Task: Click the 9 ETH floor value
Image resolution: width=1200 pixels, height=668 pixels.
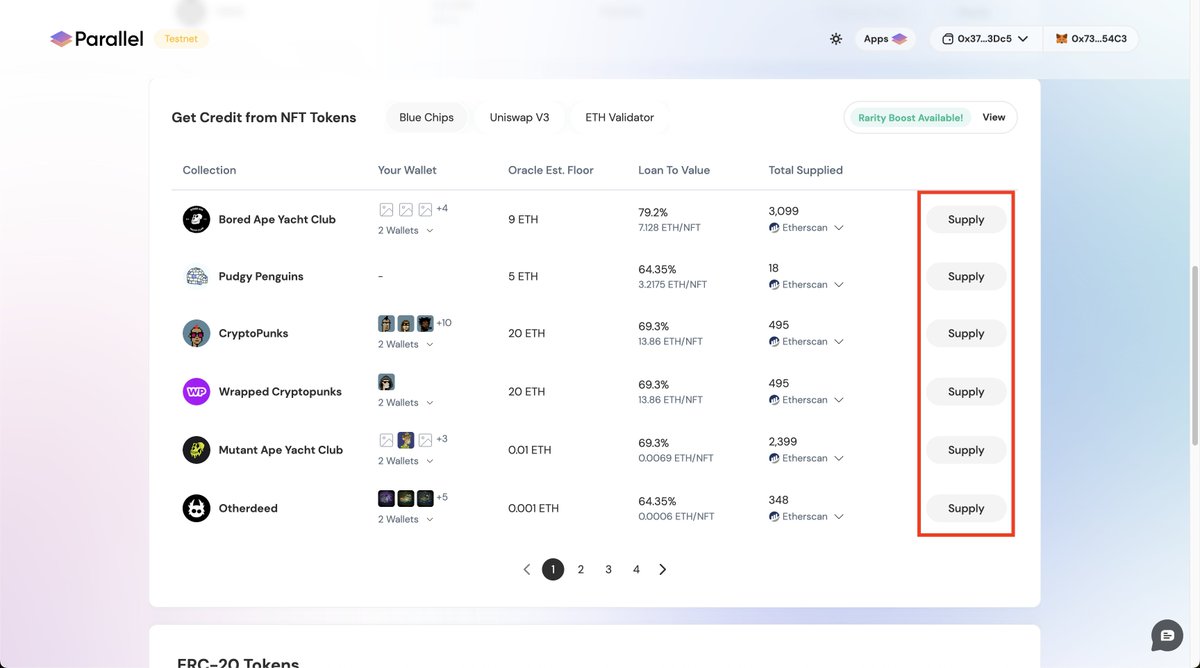Action: (x=523, y=219)
